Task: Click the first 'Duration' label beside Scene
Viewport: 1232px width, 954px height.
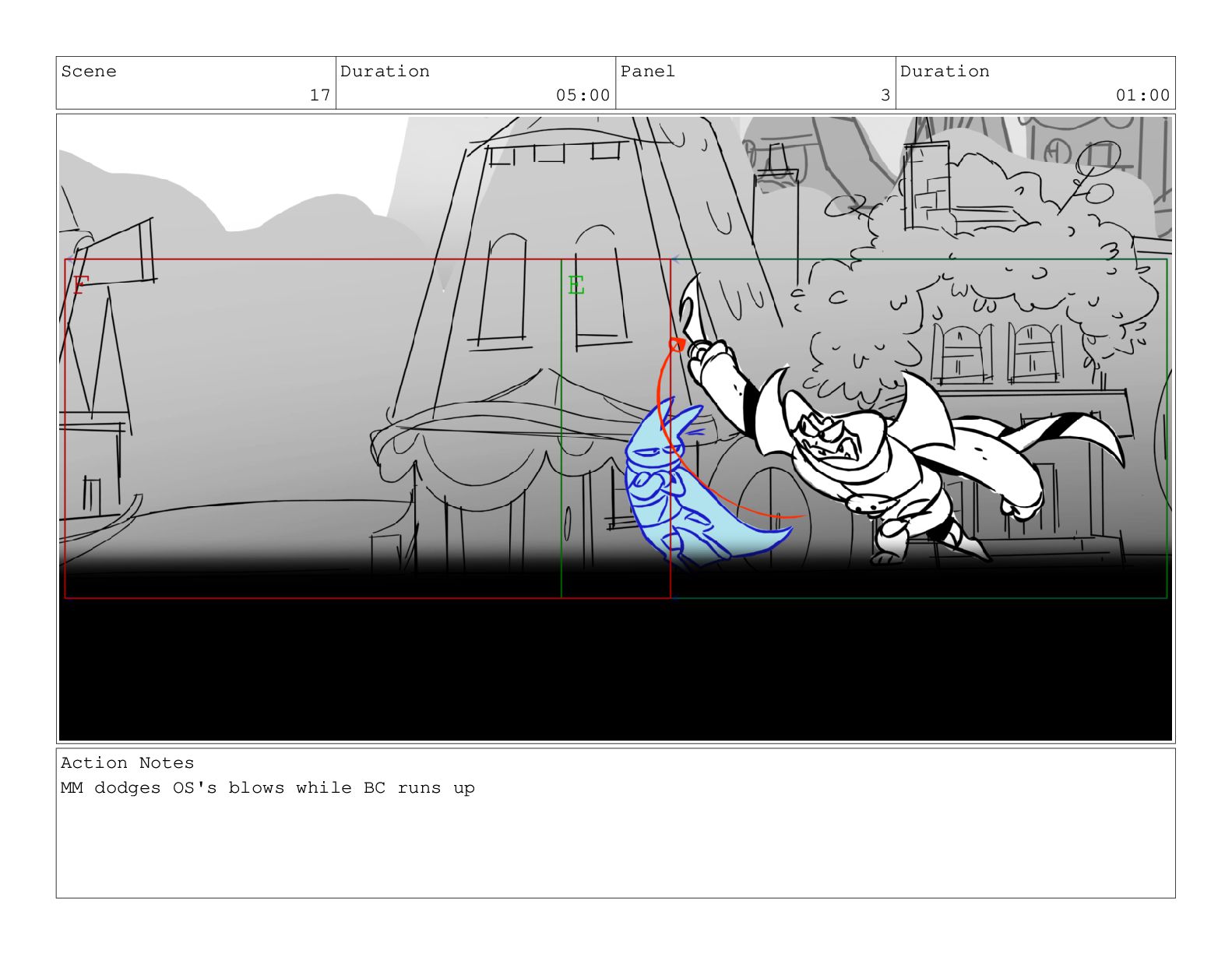Action: pyautogui.click(x=385, y=72)
